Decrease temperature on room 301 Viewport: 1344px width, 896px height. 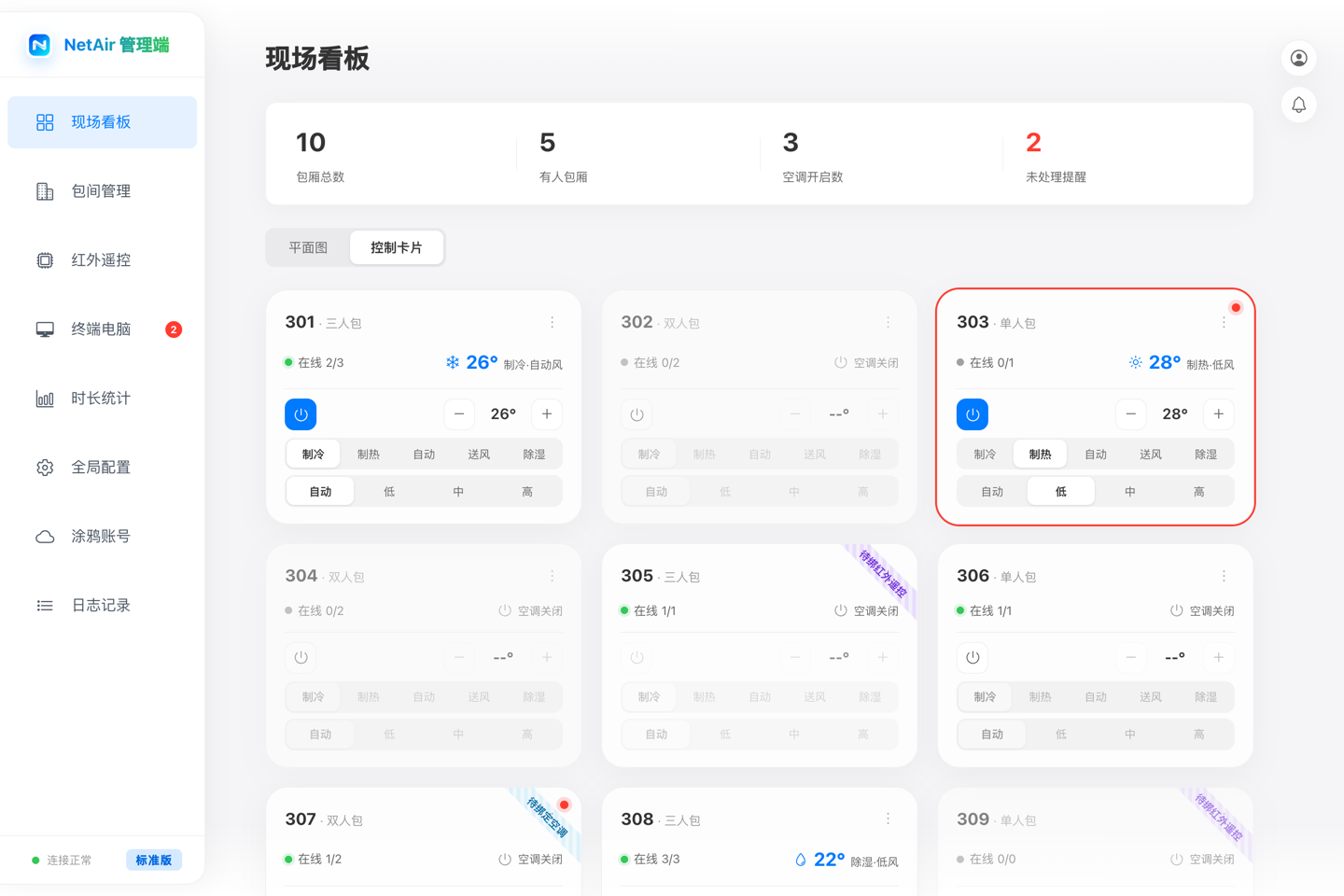tap(459, 414)
